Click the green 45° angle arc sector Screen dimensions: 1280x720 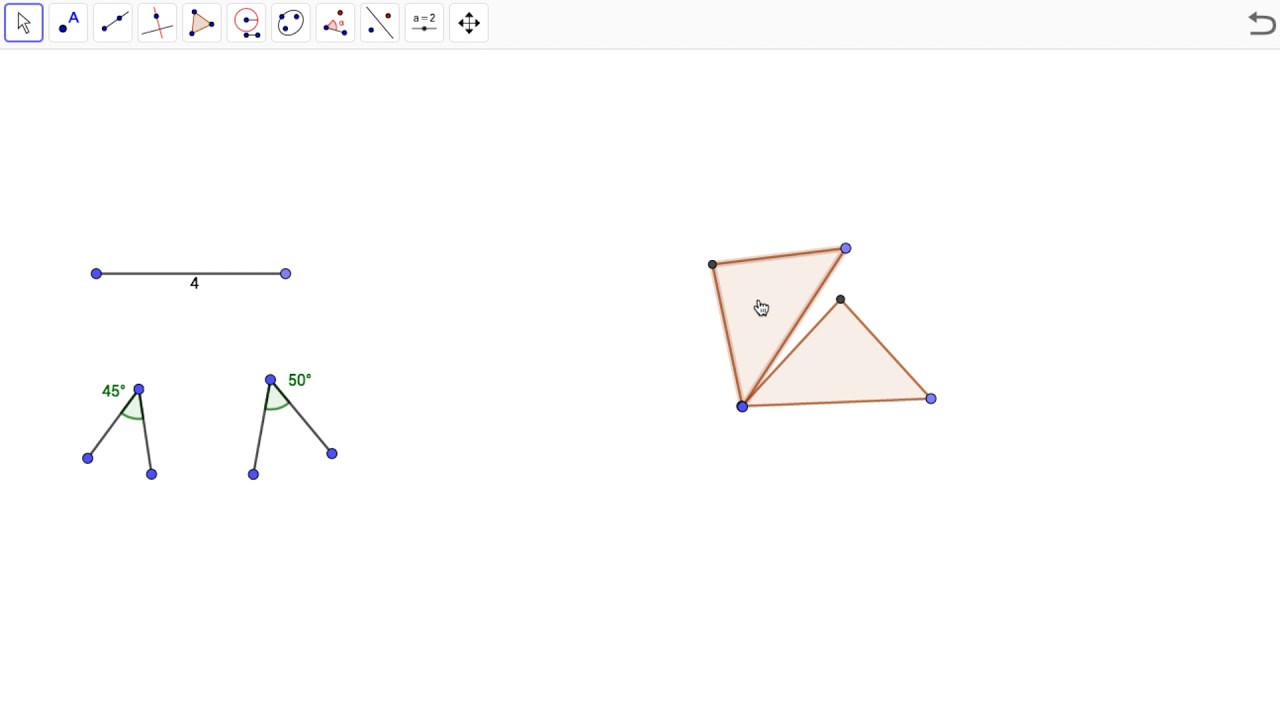tap(133, 407)
